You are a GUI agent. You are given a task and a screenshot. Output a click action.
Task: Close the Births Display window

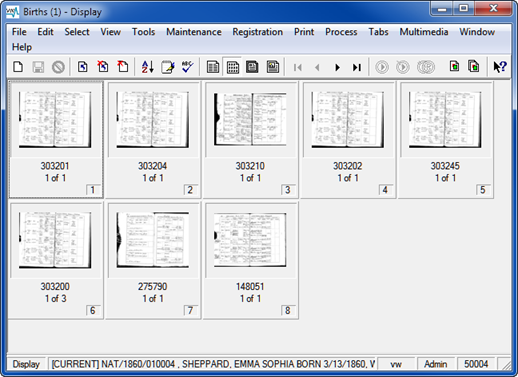pos(493,9)
